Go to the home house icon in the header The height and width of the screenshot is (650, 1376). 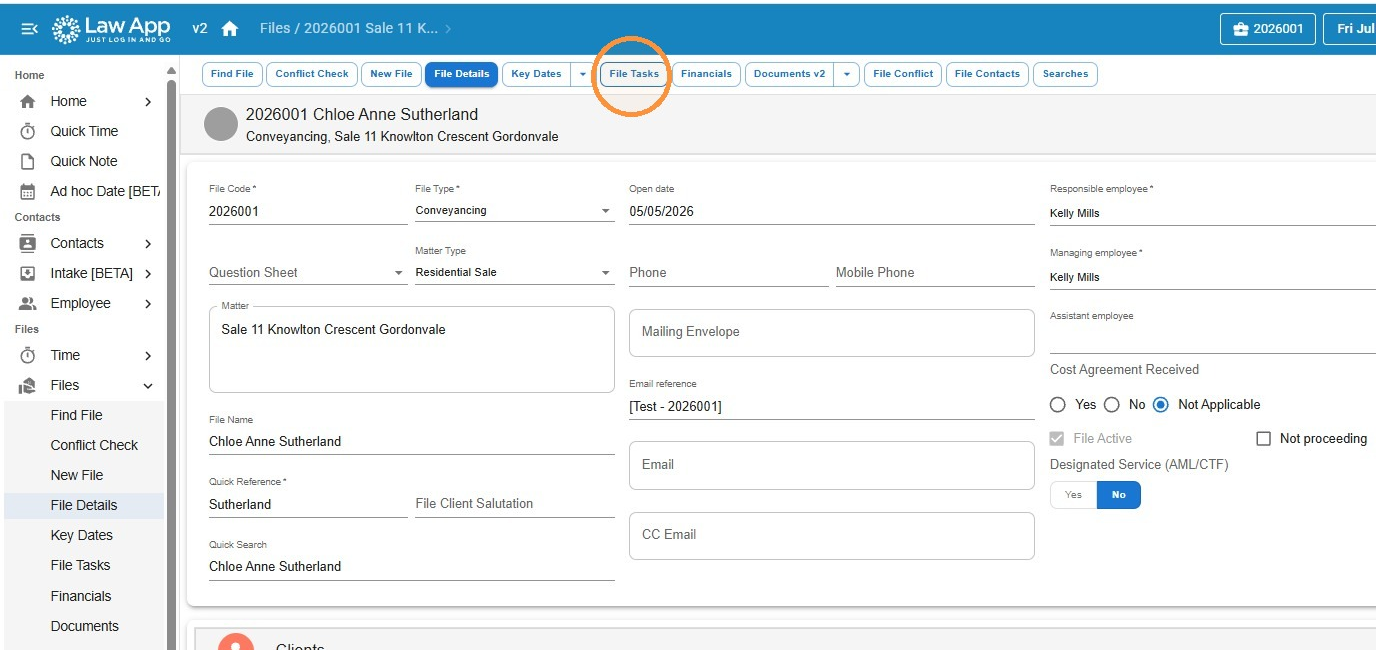(x=229, y=29)
